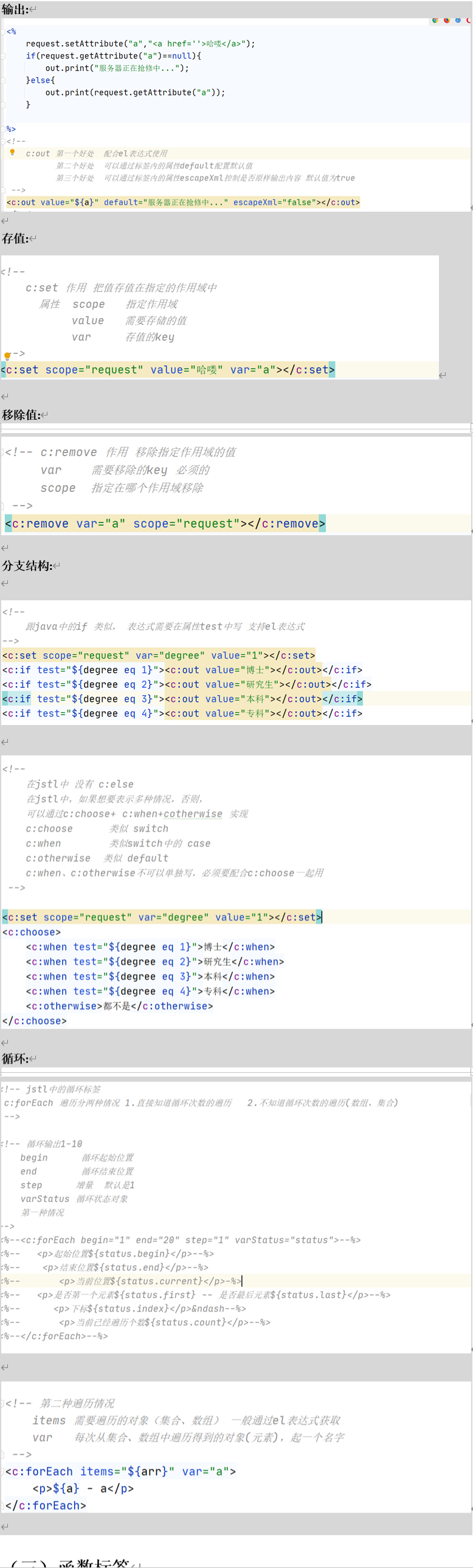The image size is (473, 1568).
Task: Click the c:if degree eq 2 研究生 line
Action: coord(187,684)
